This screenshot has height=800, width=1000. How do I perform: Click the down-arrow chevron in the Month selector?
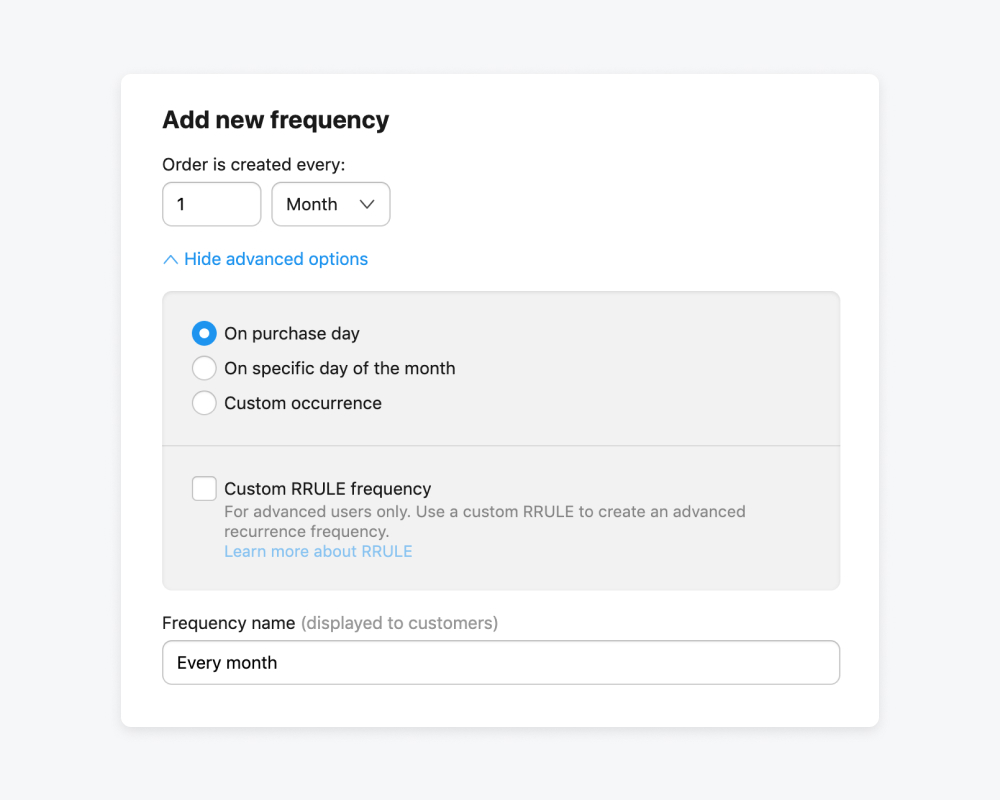(367, 204)
